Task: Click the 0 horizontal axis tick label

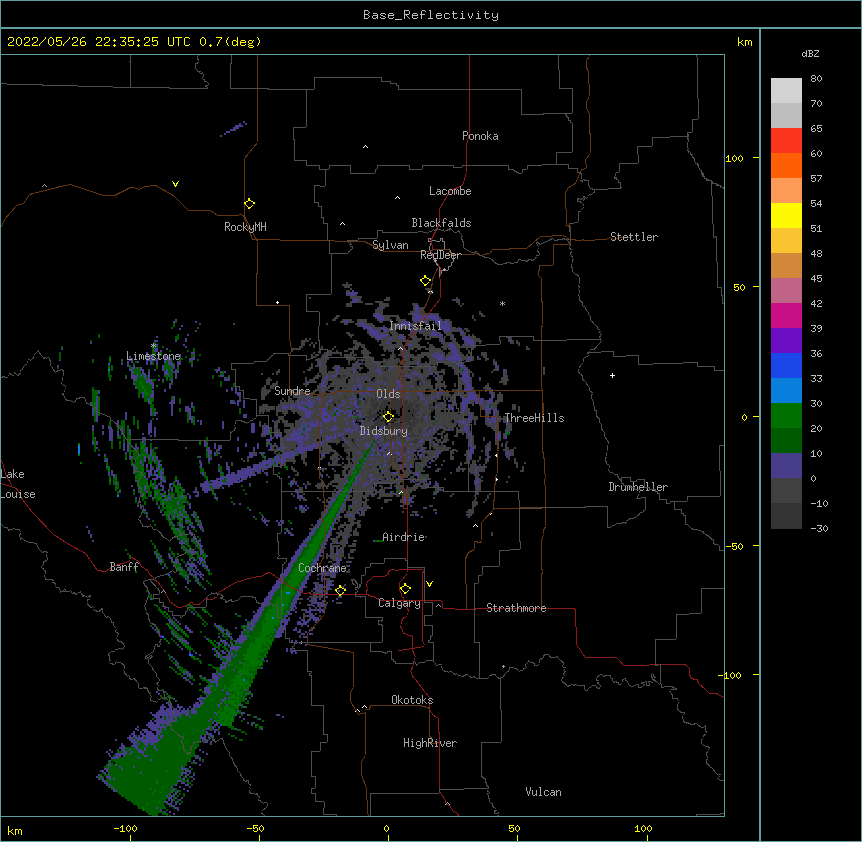Action: 386,828
